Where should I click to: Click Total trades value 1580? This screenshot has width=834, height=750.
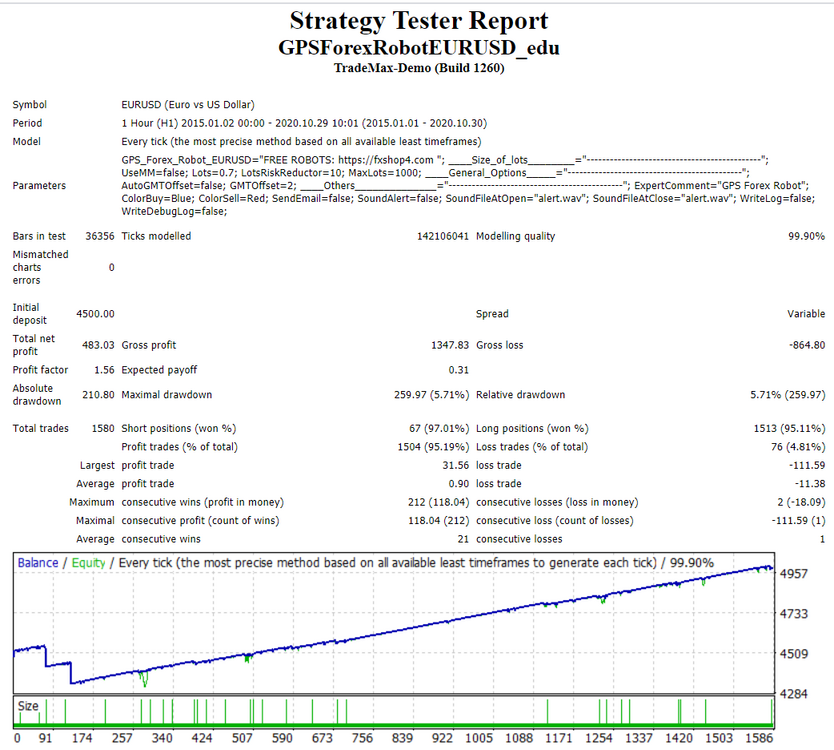[x=103, y=428]
